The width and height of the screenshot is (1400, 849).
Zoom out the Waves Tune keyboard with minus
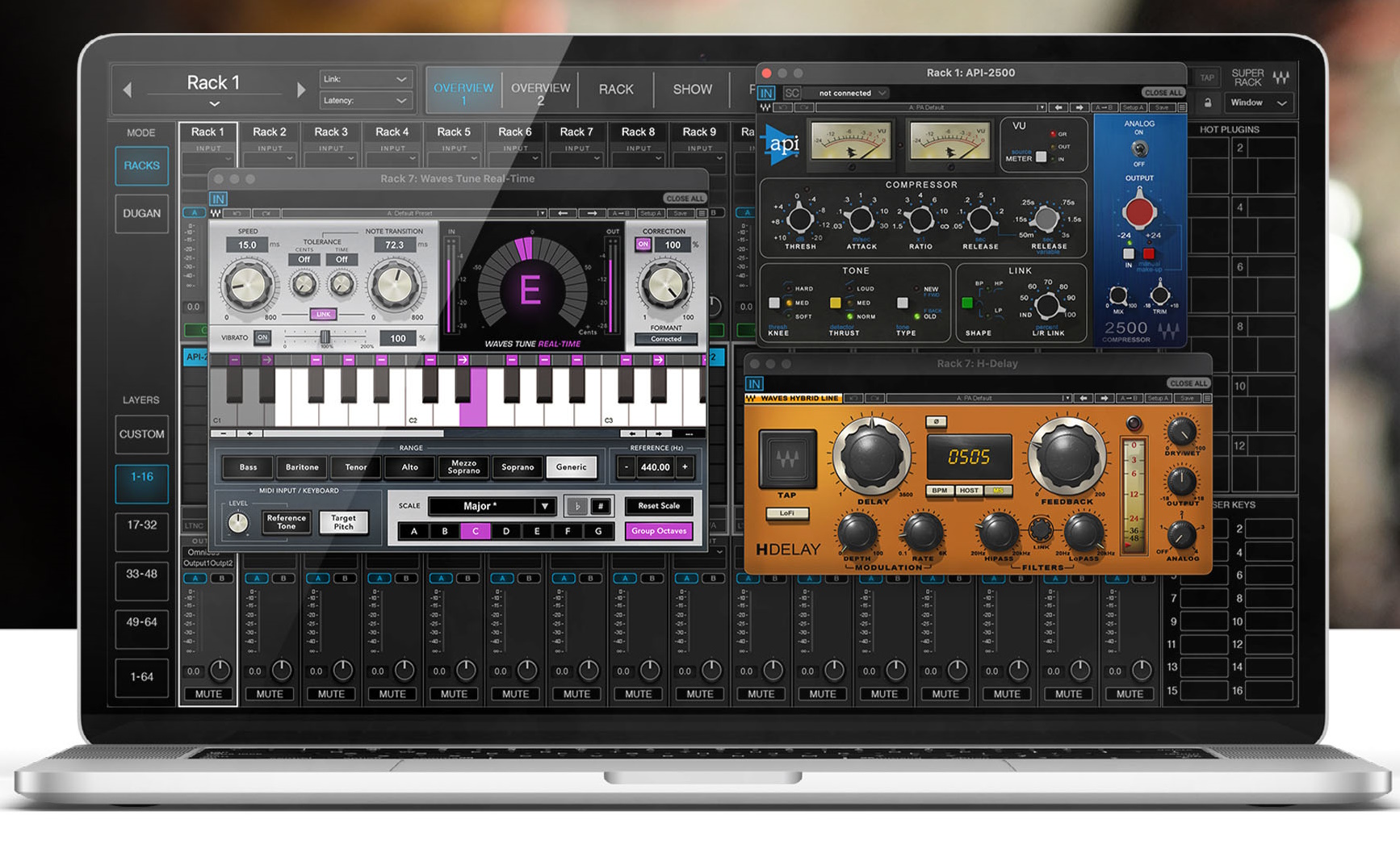224,434
